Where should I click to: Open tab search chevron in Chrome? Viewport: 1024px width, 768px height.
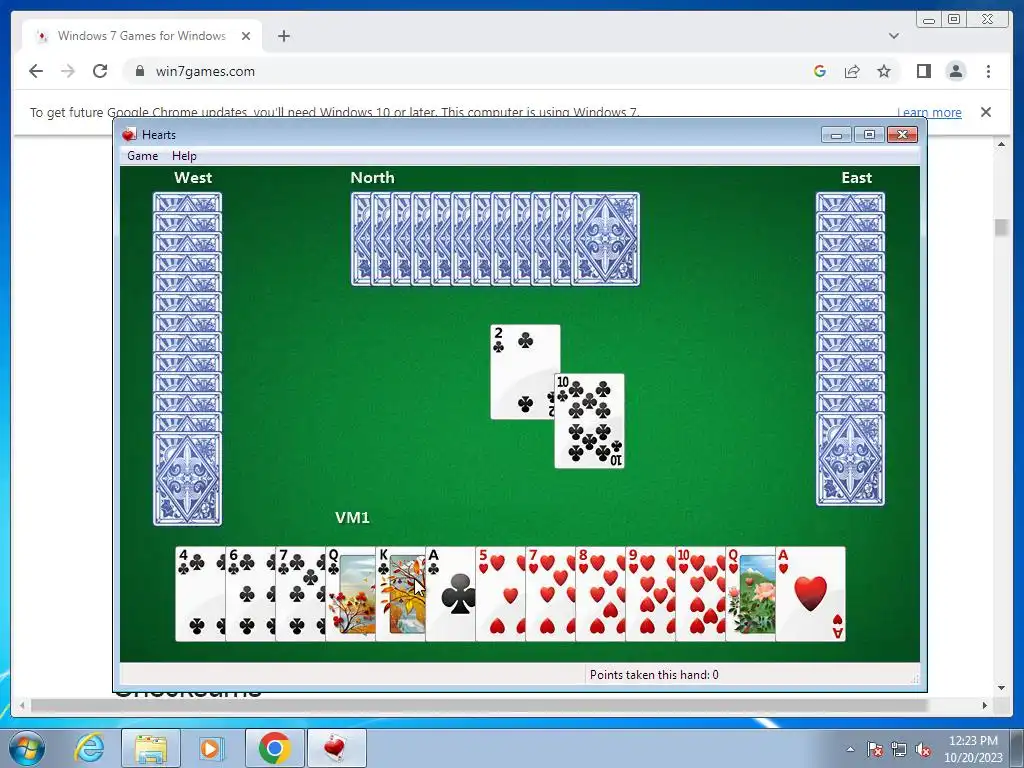coord(894,36)
